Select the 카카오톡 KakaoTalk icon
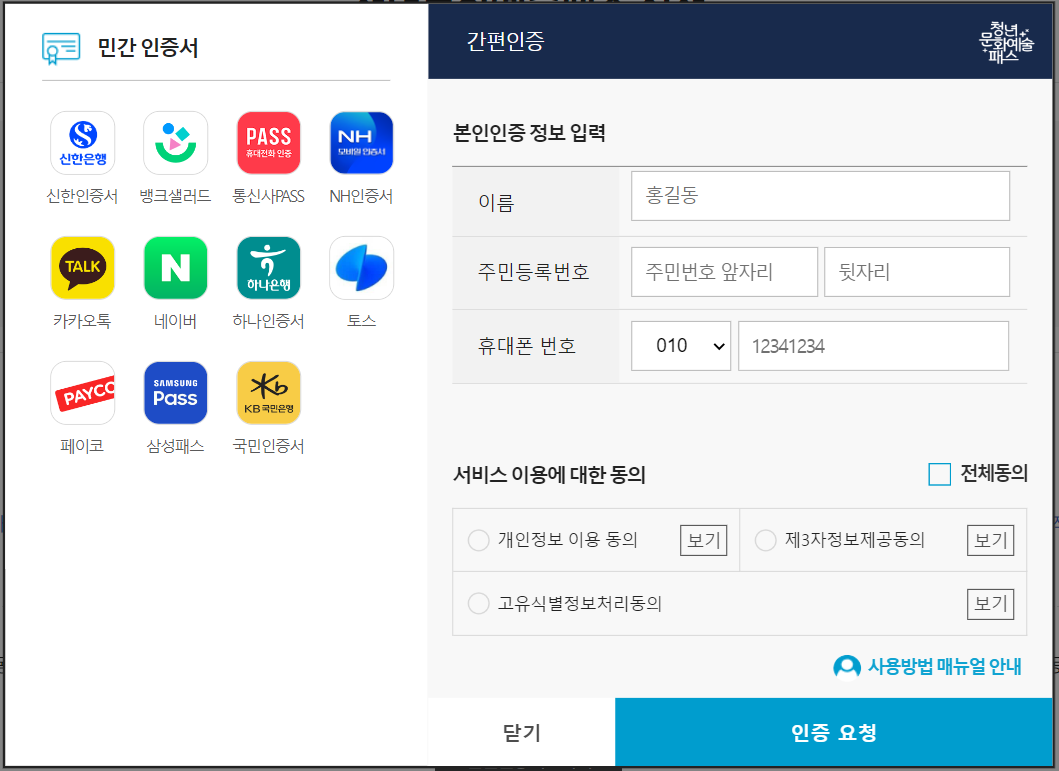Image resolution: width=1059 pixels, height=771 pixels. [x=83, y=267]
